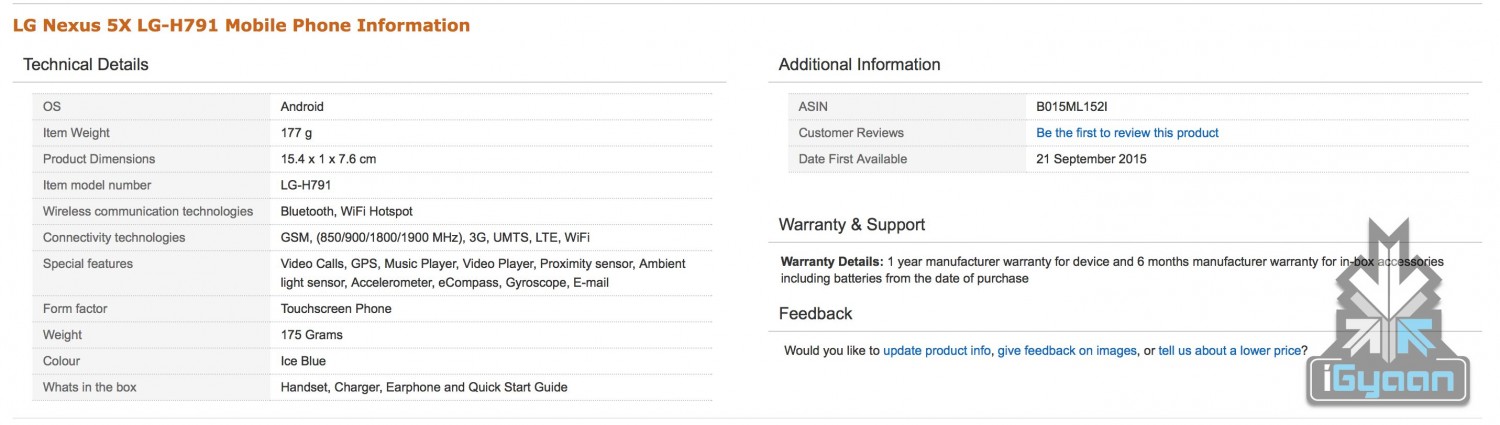The width and height of the screenshot is (1500, 425).
Task: Click the Feedback section heading
Action: click(815, 314)
